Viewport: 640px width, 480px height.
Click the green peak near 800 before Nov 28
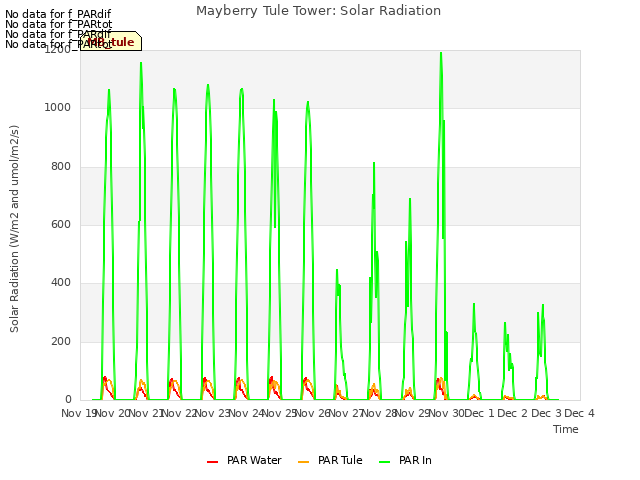[x=374, y=163]
